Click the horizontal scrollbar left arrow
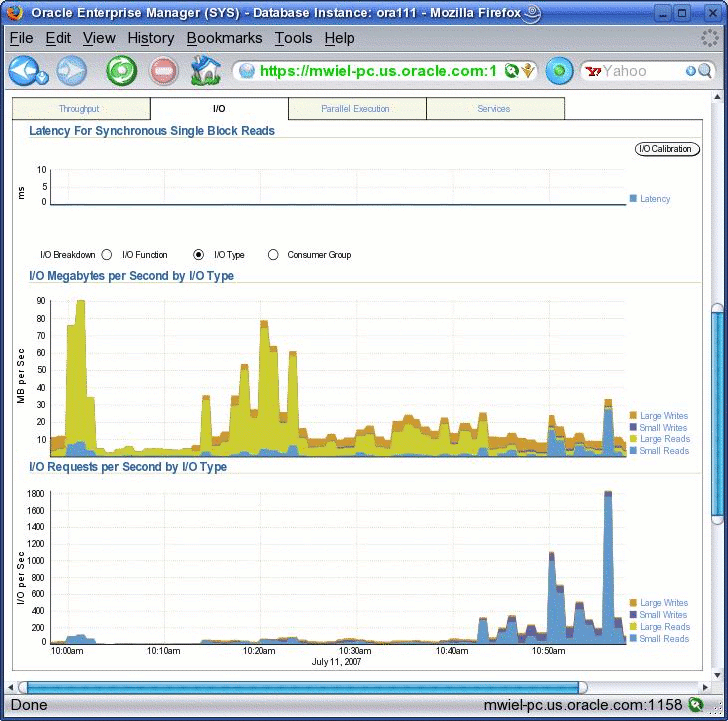 pos(10,687)
